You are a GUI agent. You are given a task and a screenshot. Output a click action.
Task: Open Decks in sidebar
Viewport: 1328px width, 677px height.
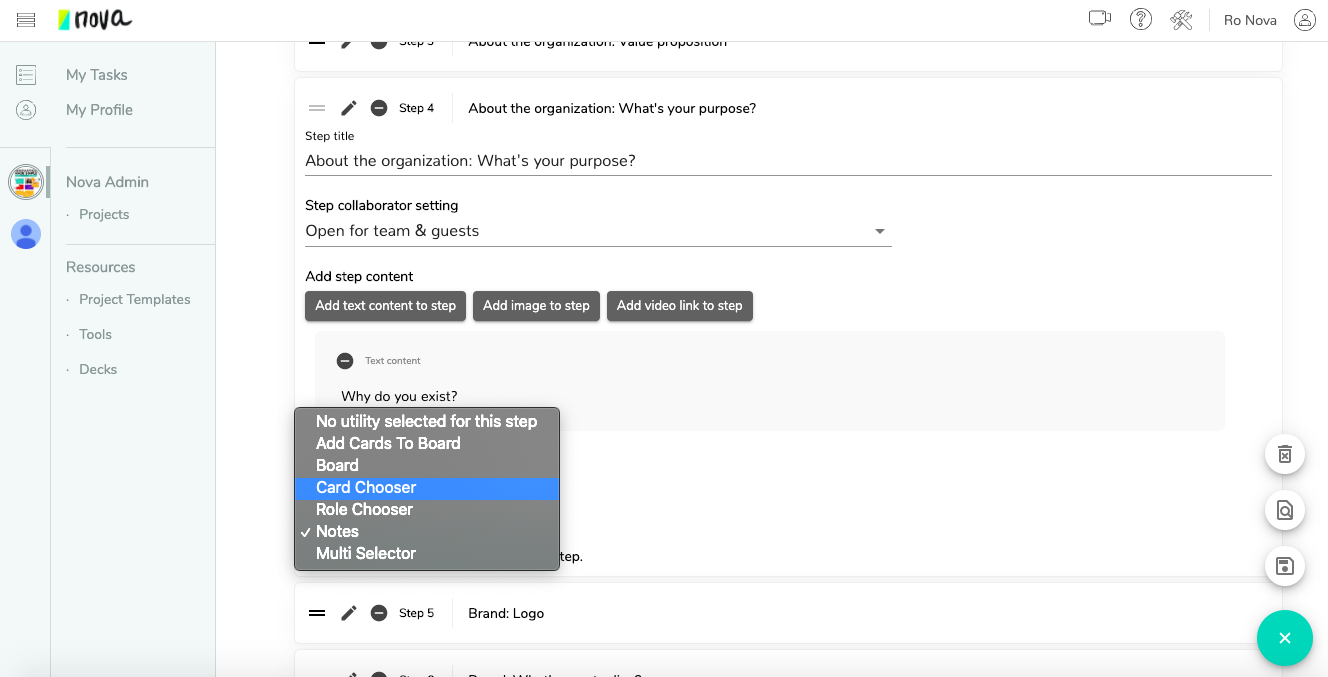point(98,370)
